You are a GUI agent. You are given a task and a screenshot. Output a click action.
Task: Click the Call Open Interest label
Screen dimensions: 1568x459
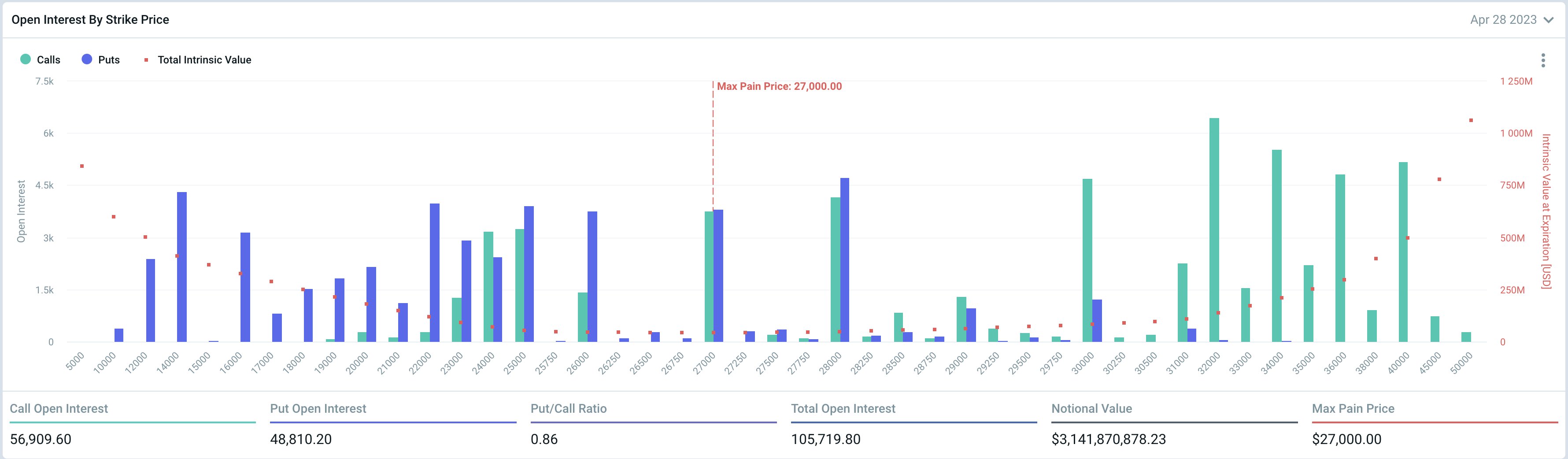pyautogui.click(x=59, y=408)
